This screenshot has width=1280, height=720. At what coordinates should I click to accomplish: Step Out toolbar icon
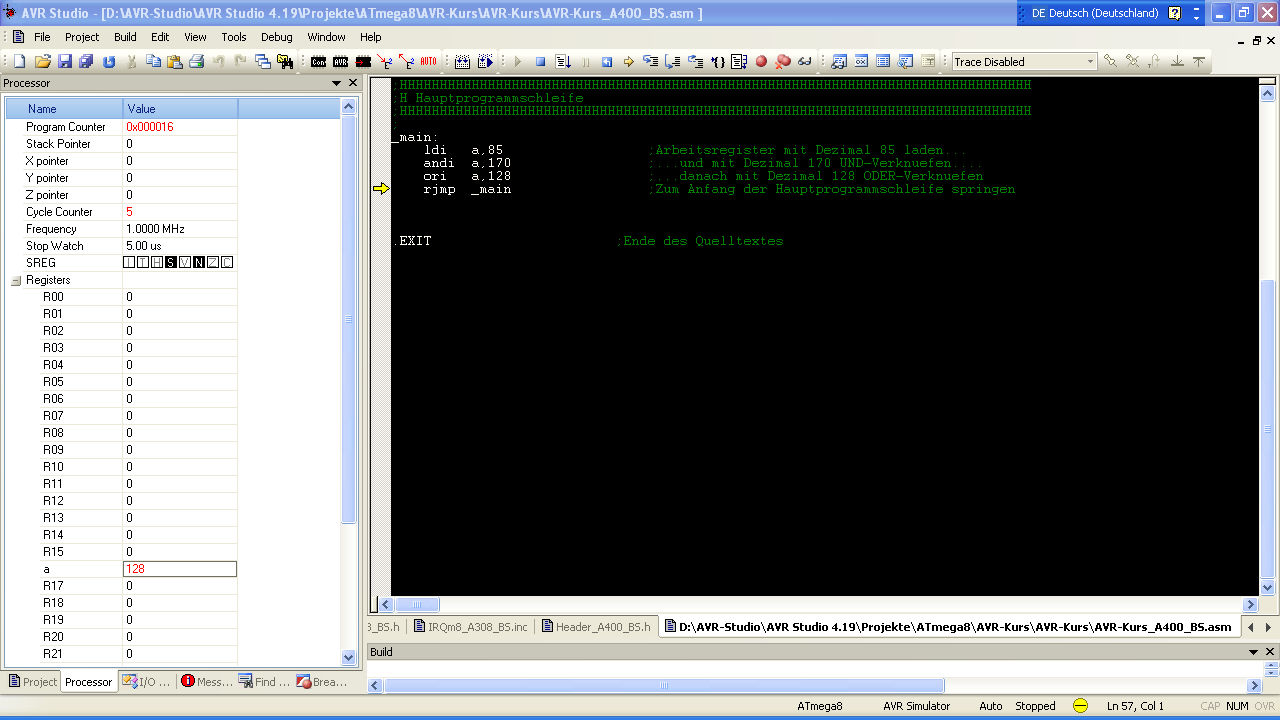[x=695, y=61]
